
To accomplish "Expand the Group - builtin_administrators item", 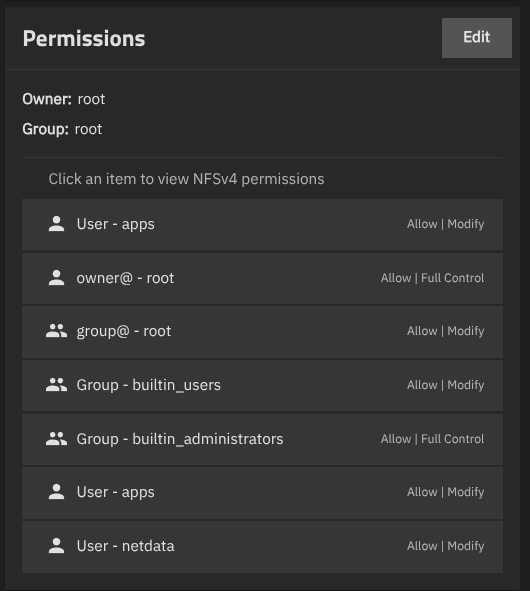I will click(262, 439).
